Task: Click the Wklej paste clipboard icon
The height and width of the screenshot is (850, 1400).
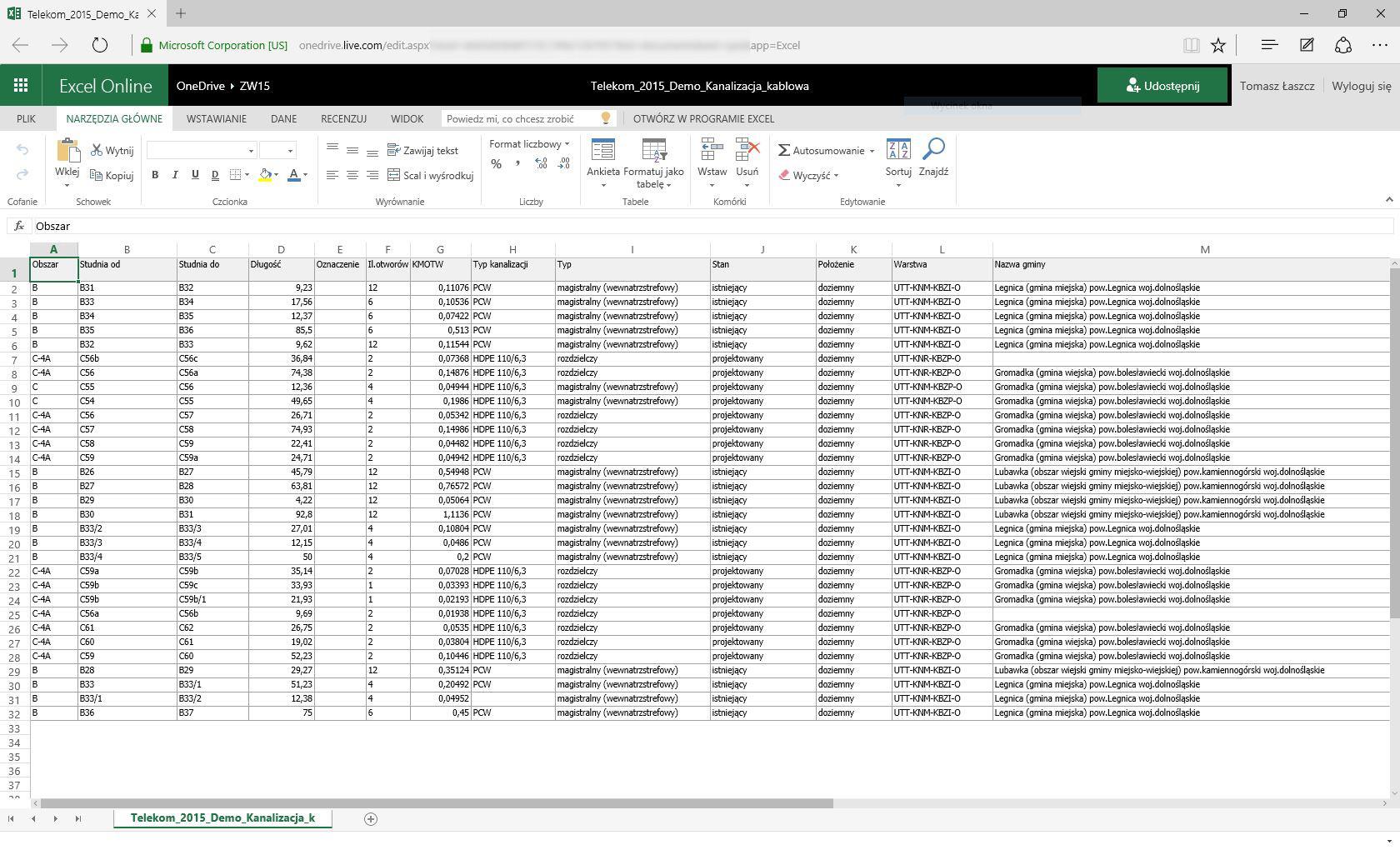Action: click(67, 151)
